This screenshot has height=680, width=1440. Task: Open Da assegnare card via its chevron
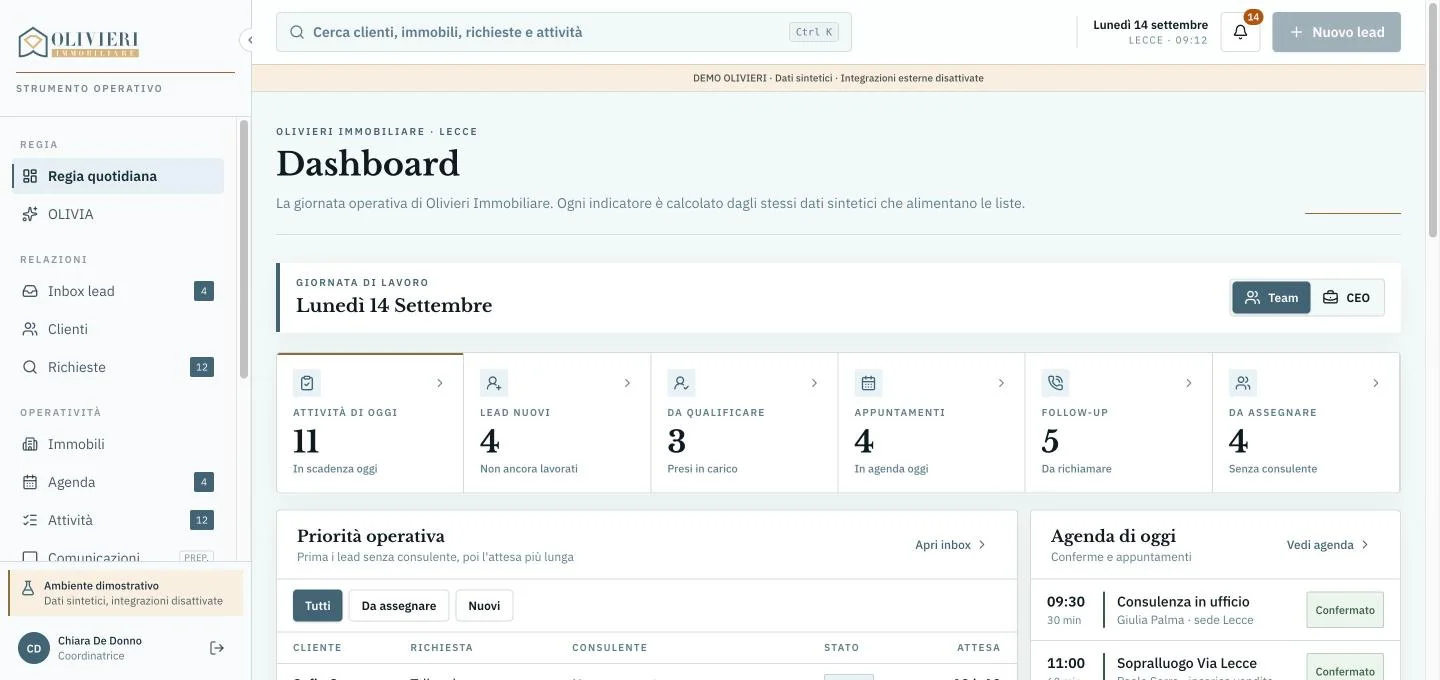pyautogui.click(x=1375, y=383)
